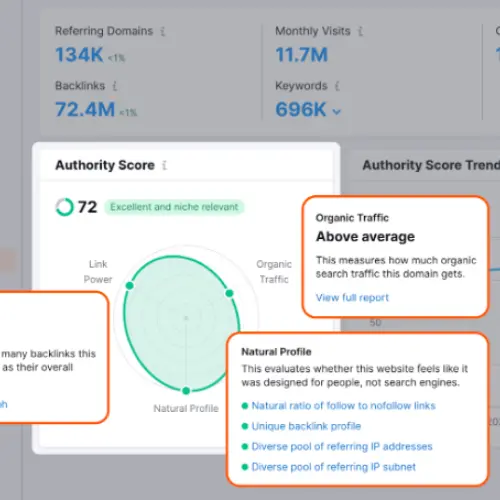This screenshot has height=500, width=500.
Task: Click the Authority Score Trend heading
Action: tap(431, 165)
